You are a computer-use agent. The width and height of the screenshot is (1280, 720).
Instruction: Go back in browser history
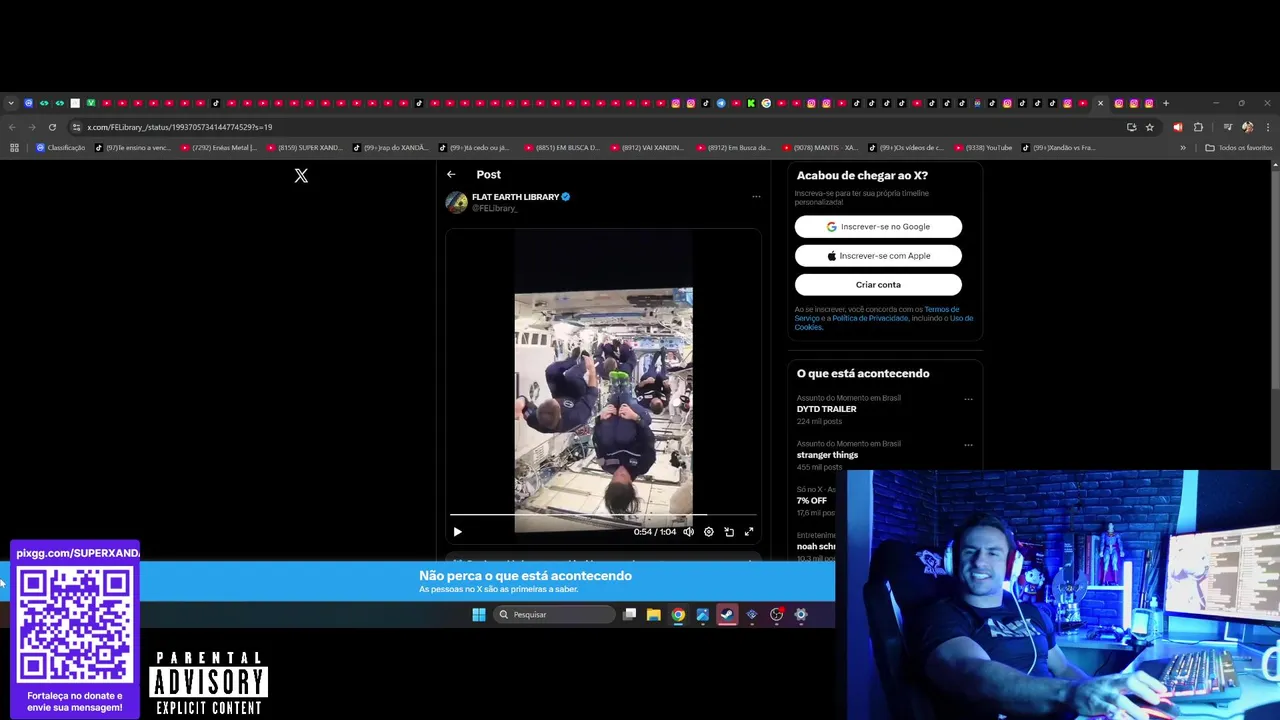(12, 127)
